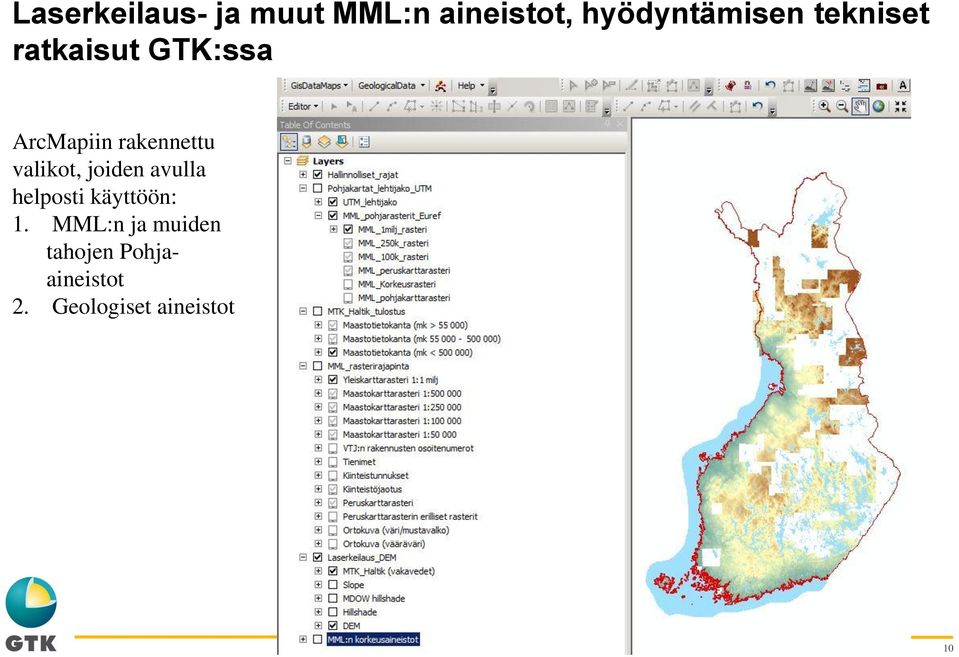Open the Help menu
The image size is (959, 657).
coord(470,86)
